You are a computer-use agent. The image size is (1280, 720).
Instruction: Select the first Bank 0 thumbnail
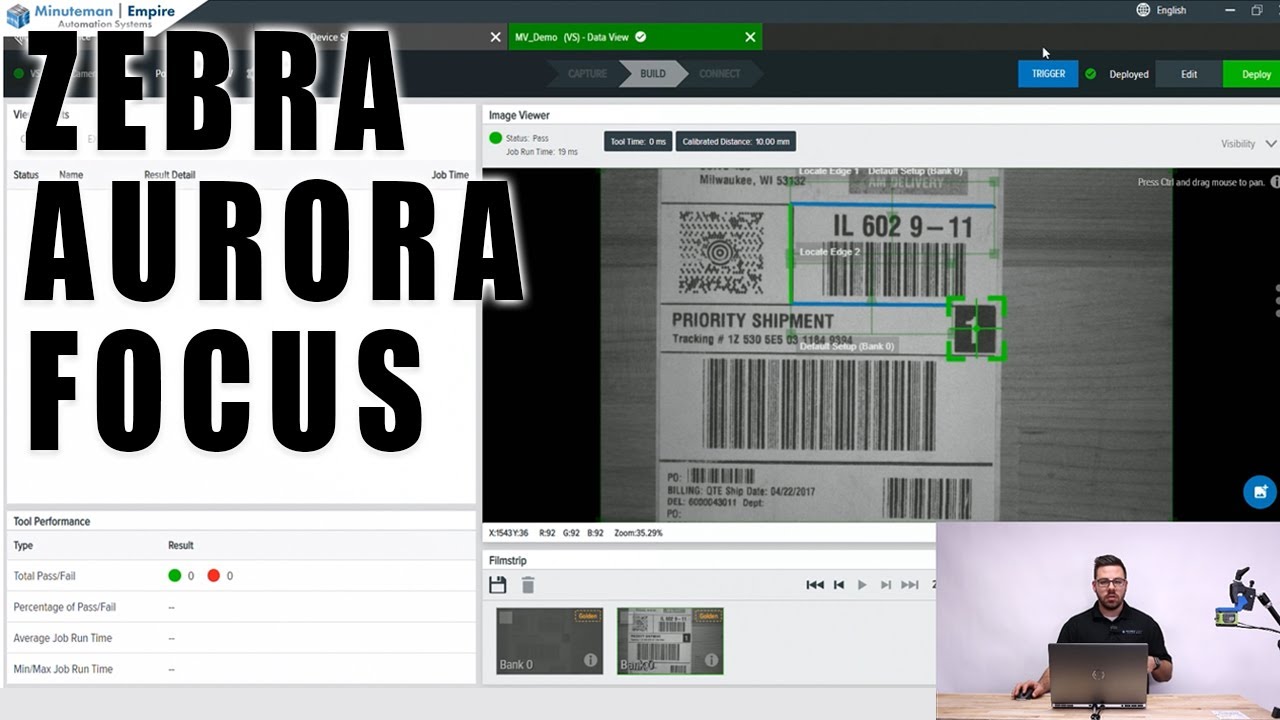[x=549, y=641]
